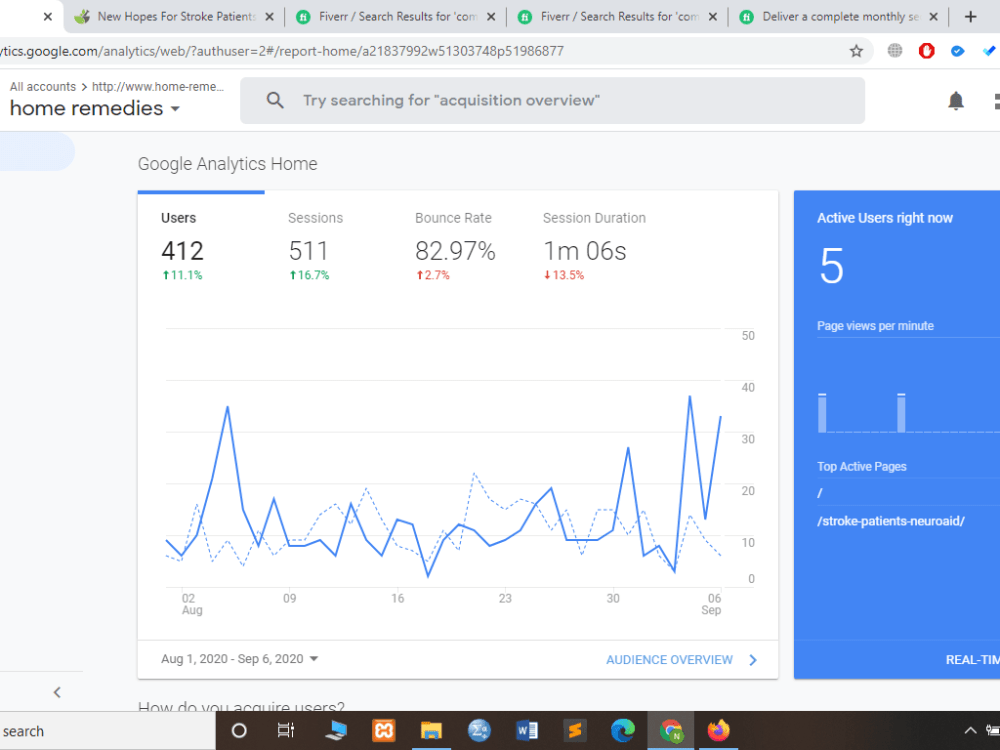
Task: Close the 'New Hopes For Stroke Patients' tab
Action: point(269,17)
